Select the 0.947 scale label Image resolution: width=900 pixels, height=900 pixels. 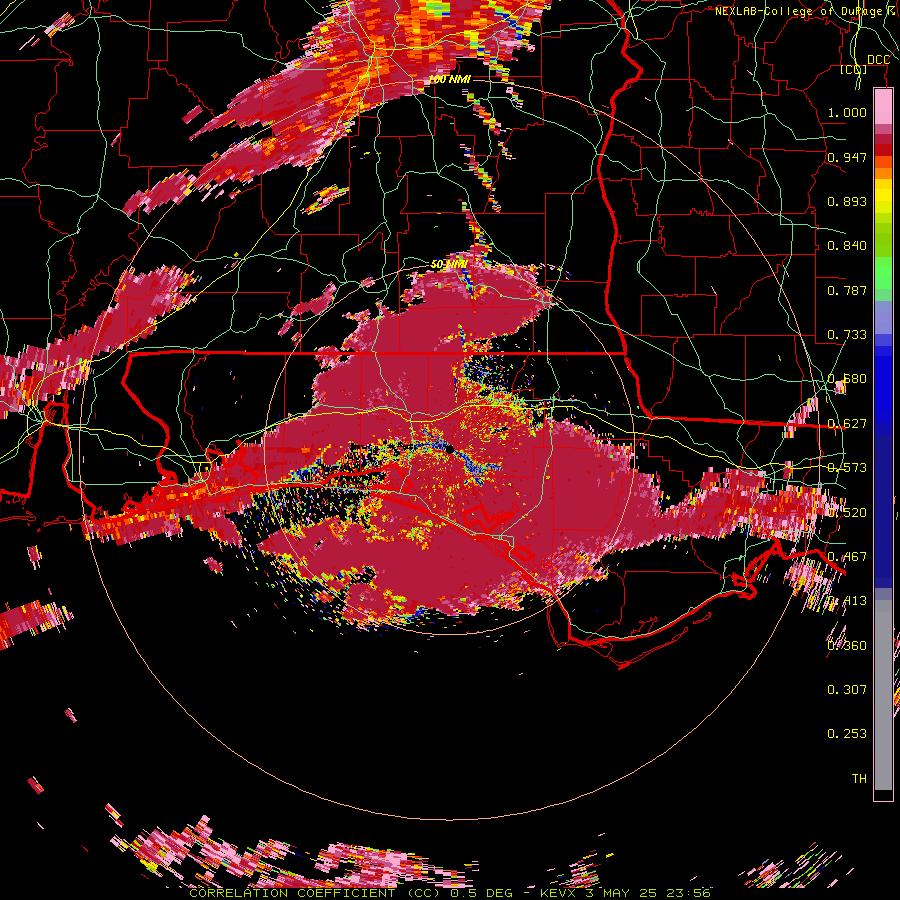pos(847,157)
